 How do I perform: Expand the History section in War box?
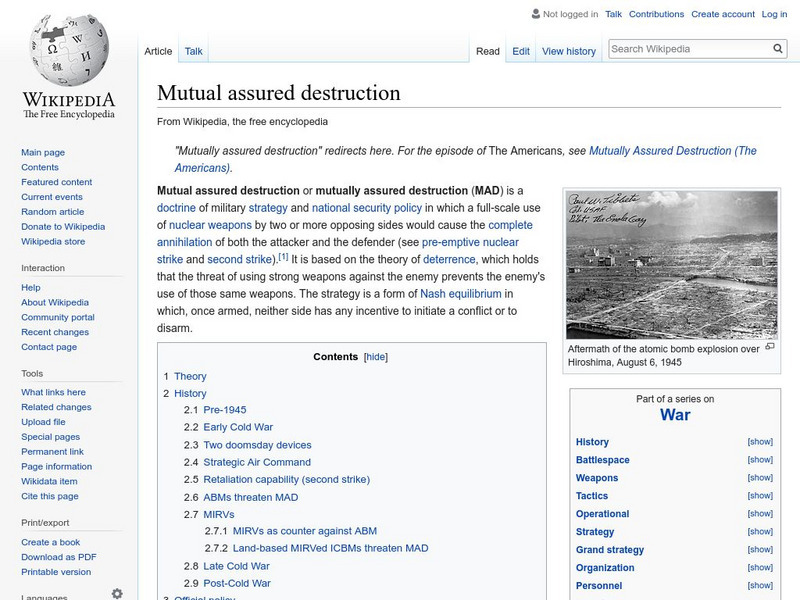coord(760,442)
